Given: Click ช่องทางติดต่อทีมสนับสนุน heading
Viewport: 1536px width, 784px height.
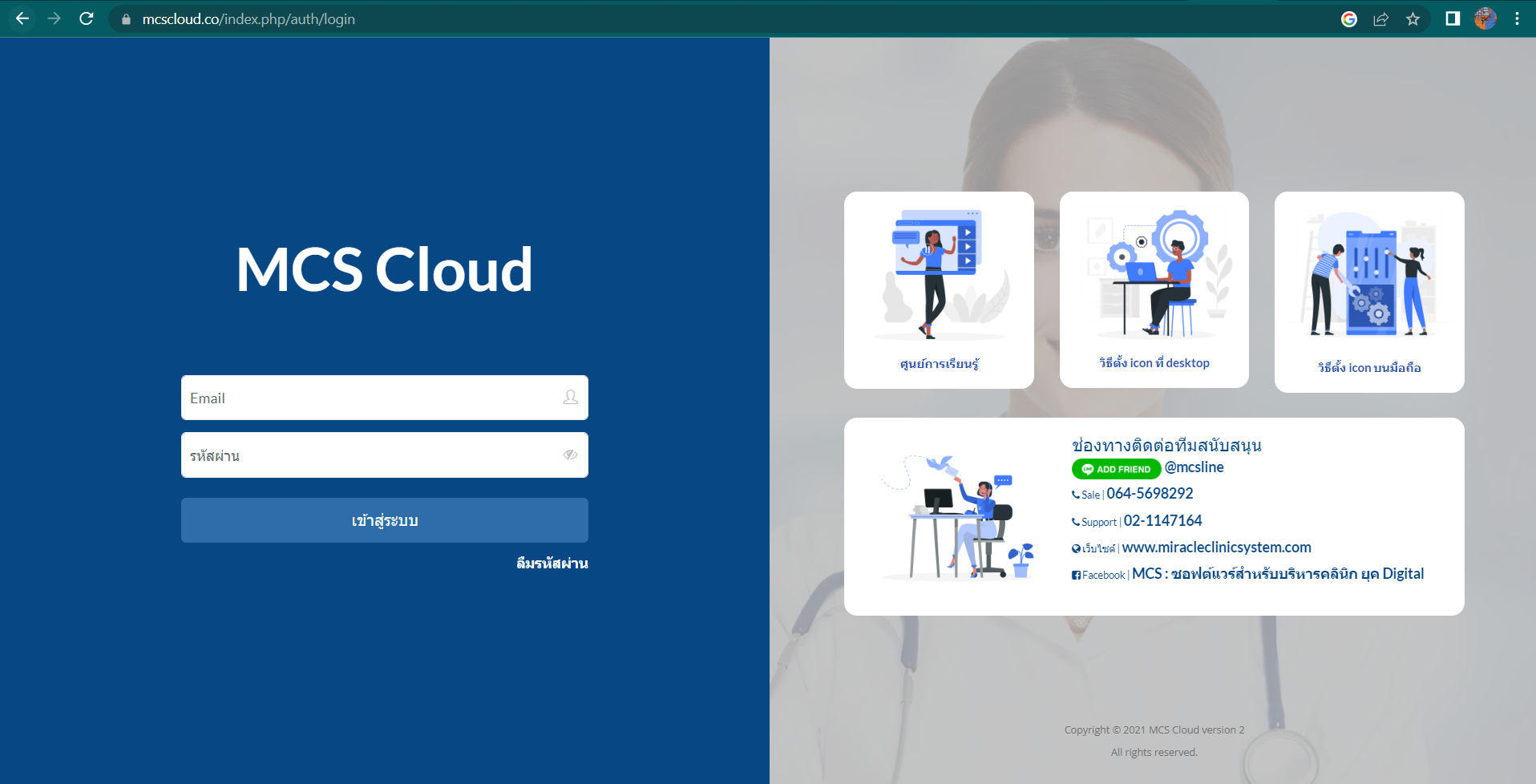Looking at the screenshot, I should tap(1166, 445).
